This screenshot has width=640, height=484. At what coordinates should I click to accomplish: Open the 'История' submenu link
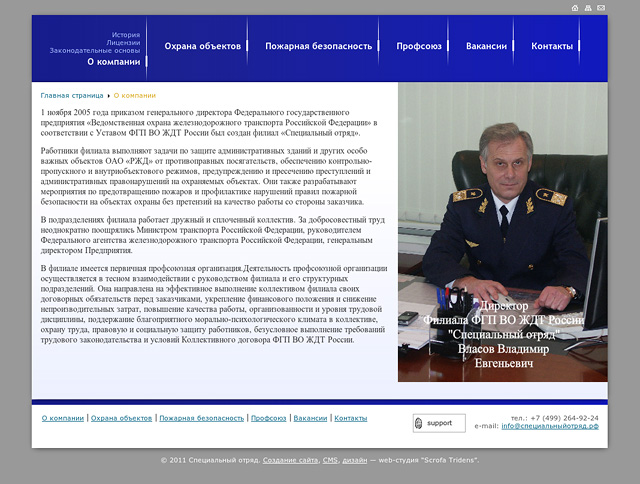(x=125, y=34)
